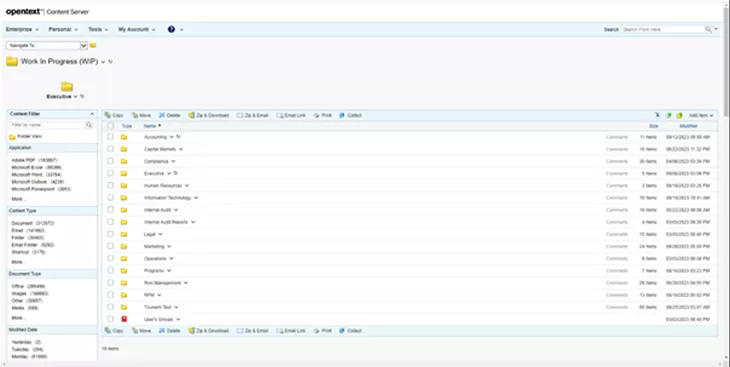Click the folder icon beside Navigate To
Viewport: 730px width, 367px height.
(x=93, y=45)
